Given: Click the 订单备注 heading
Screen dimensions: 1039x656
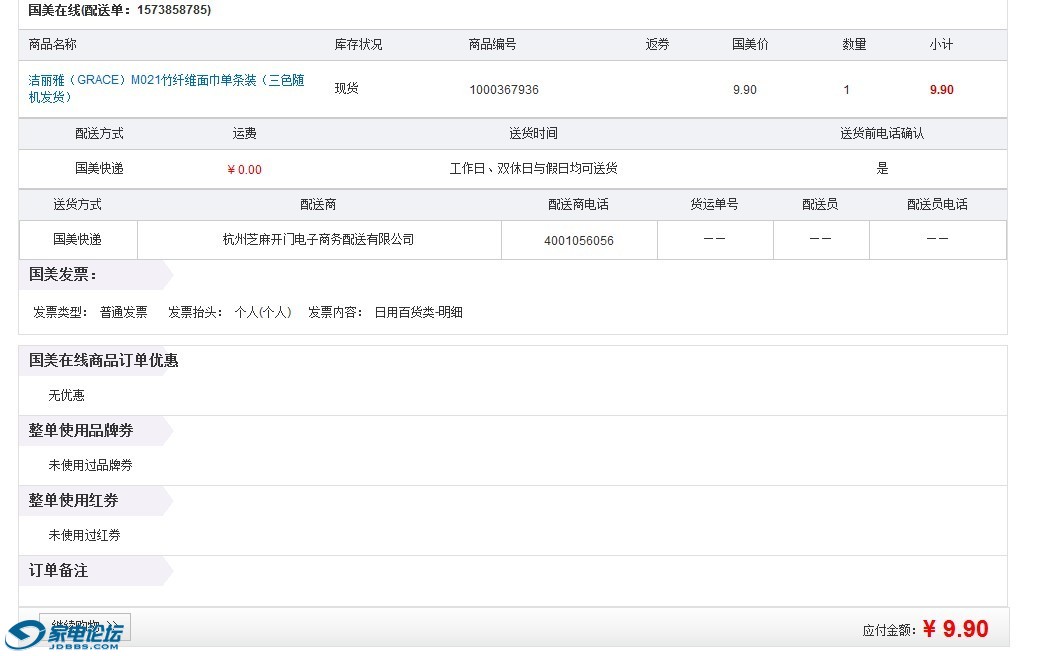Looking at the screenshot, I should (x=58, y=571).
